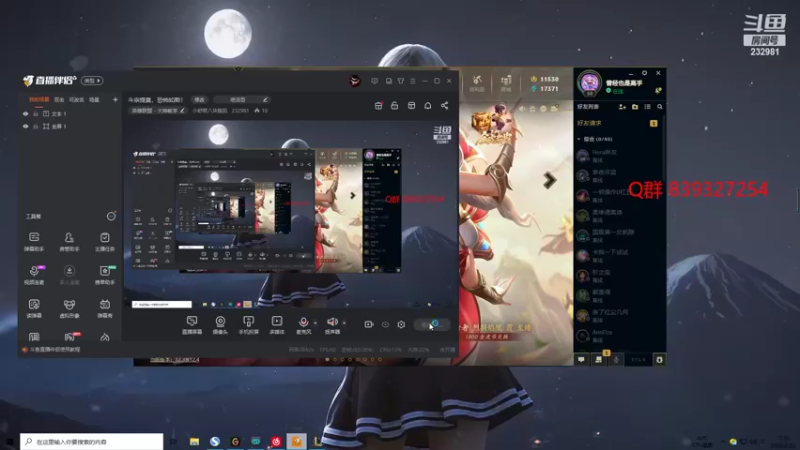Add friend icon in League friends panel
The width and height of the screenshot is (800, 450).
pyautogui.click(x=622, y=107)
